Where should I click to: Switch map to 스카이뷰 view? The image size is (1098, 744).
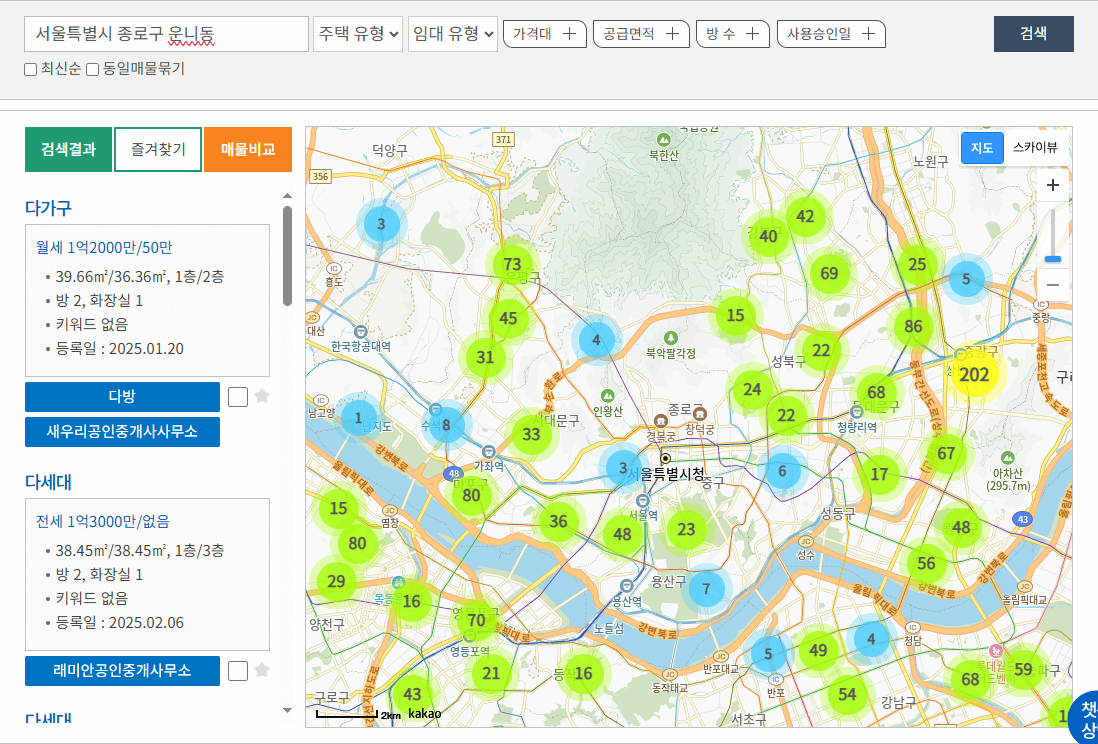pos(1035,148)
